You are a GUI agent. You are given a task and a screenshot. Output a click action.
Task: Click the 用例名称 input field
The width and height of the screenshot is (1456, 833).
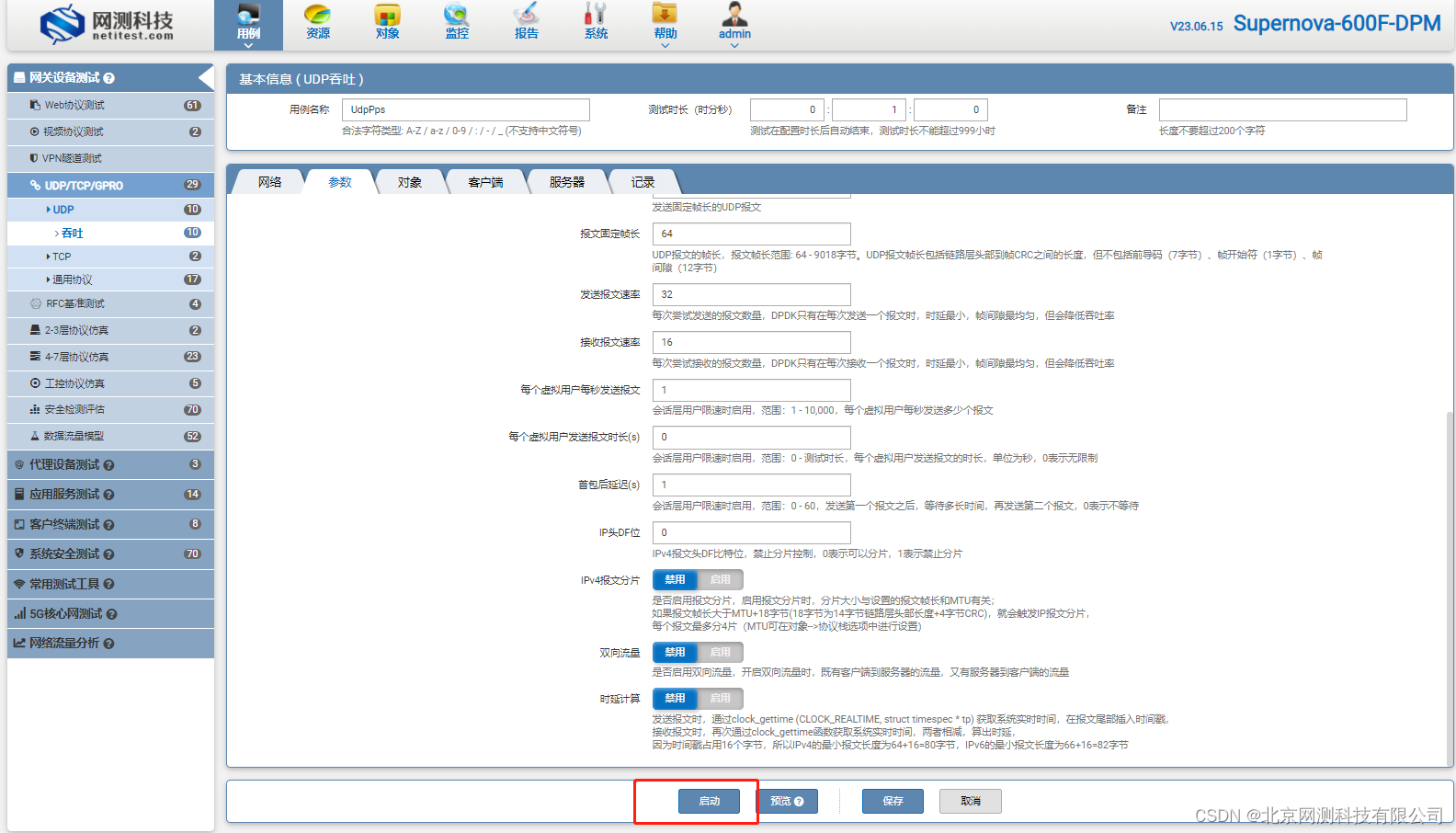point(466,109)
